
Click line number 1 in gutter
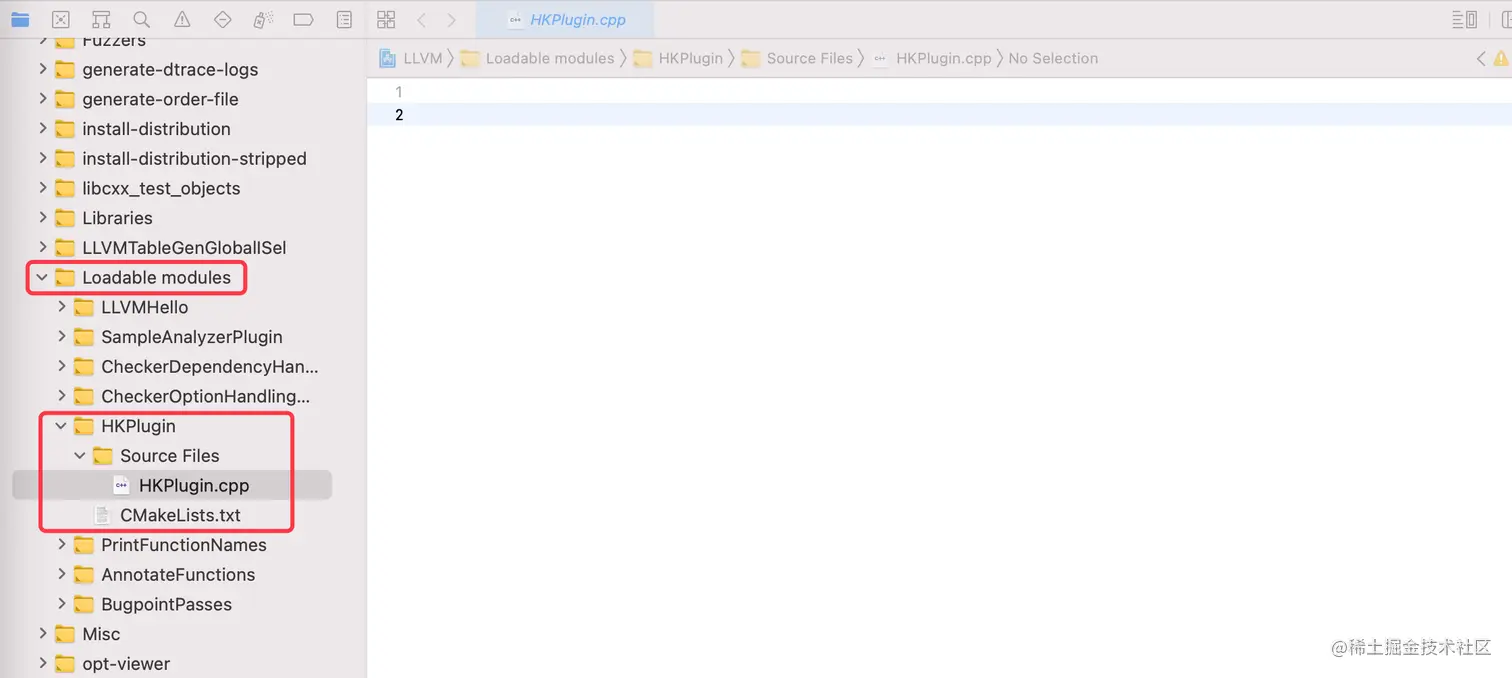click(x=399, y=92)
